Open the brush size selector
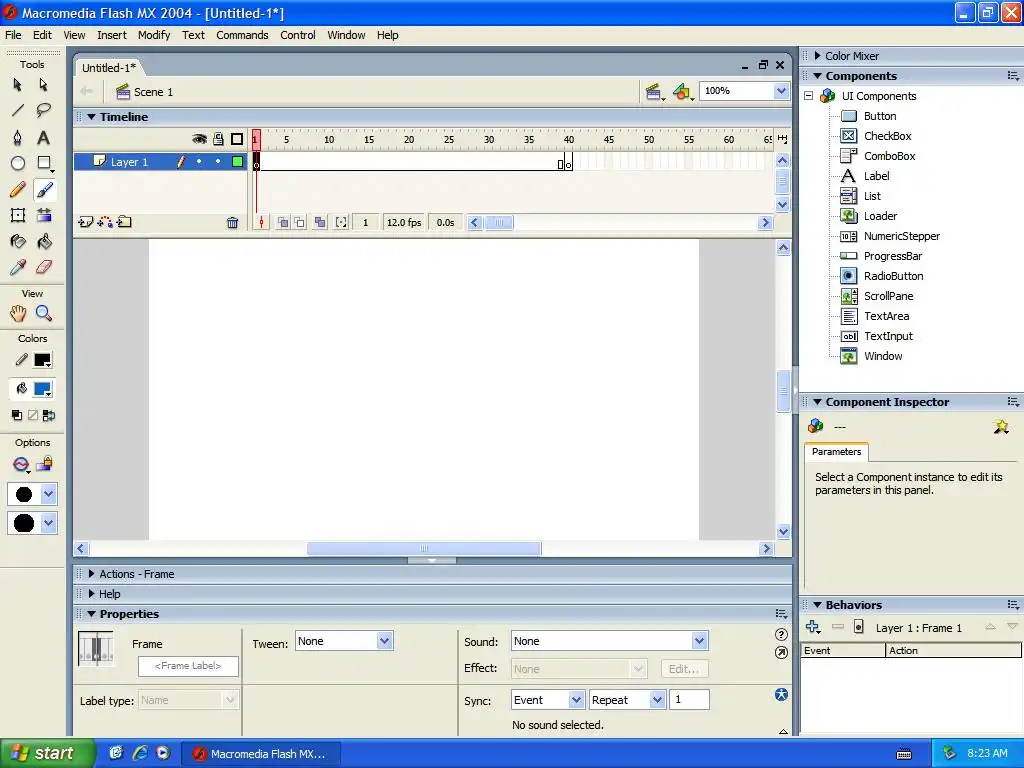This screenshot has height=768, width=1024. click(32, 494)
